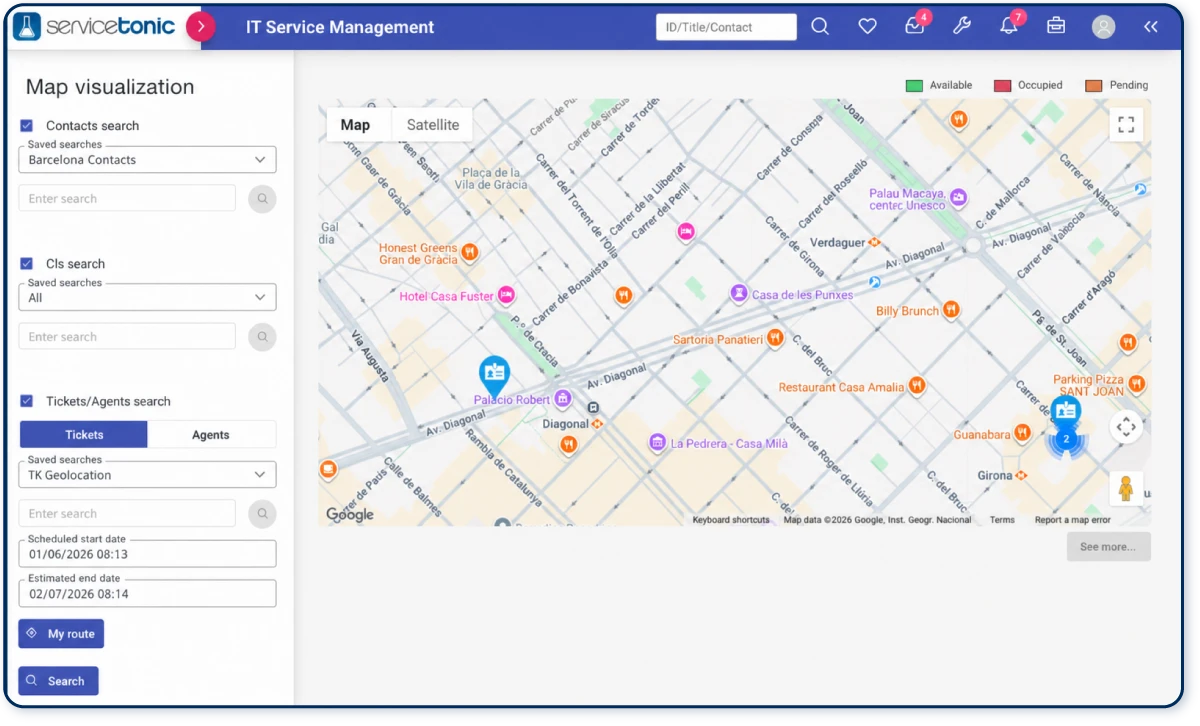This screenshot has height=726, width=1200.
Task: Focus the CIs Enter search field
Action: 127,336
